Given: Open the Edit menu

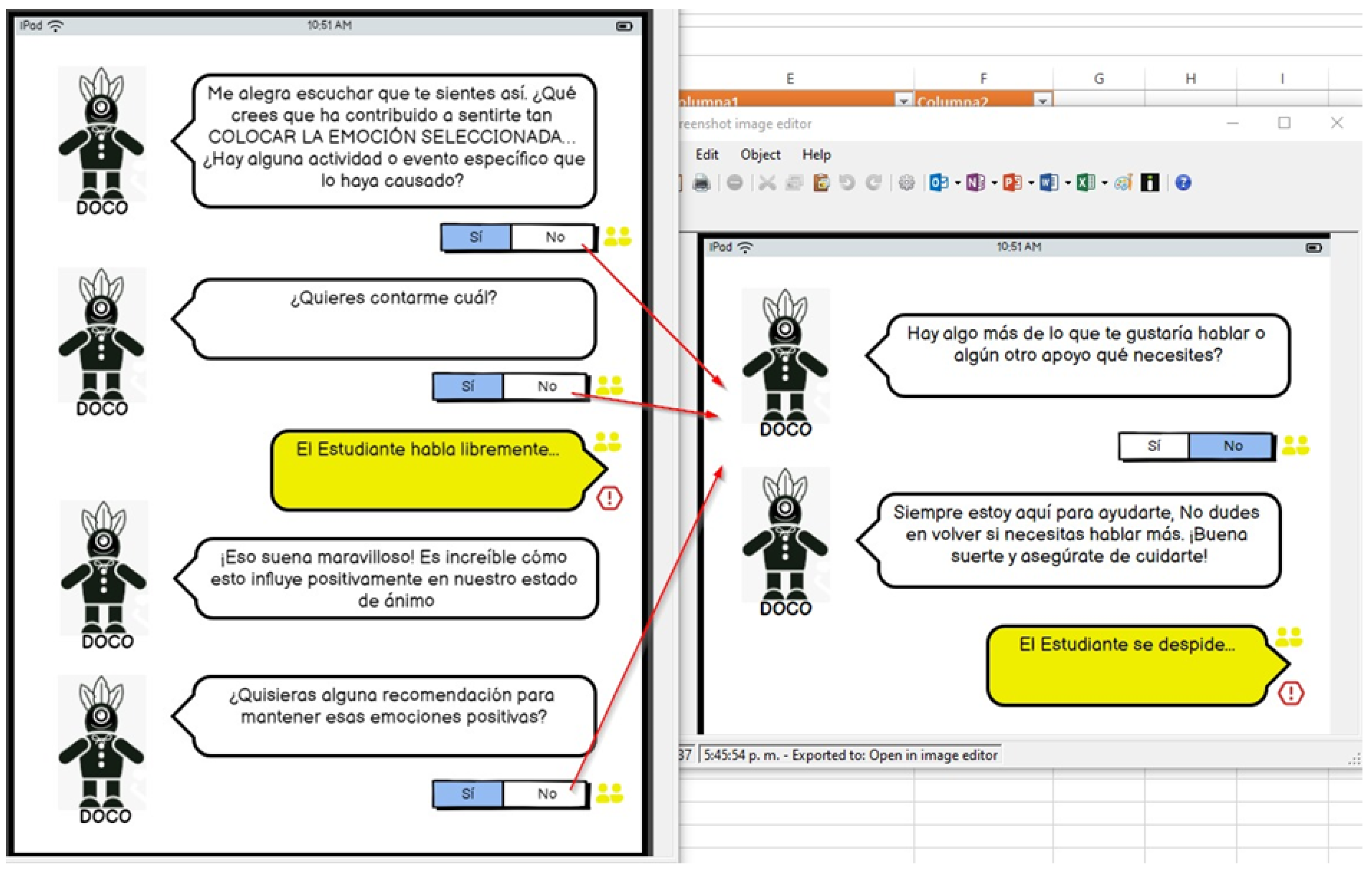Looking at the screenshot, I should tap(707, 155).
